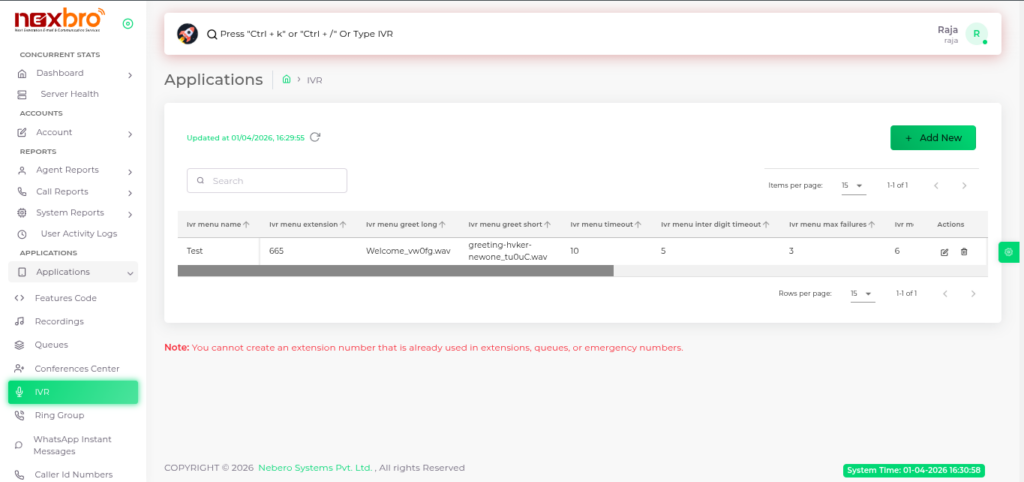1024x482 pixels.
Task: Toggle the sidebar collapse circle icon
Action: 127,23
